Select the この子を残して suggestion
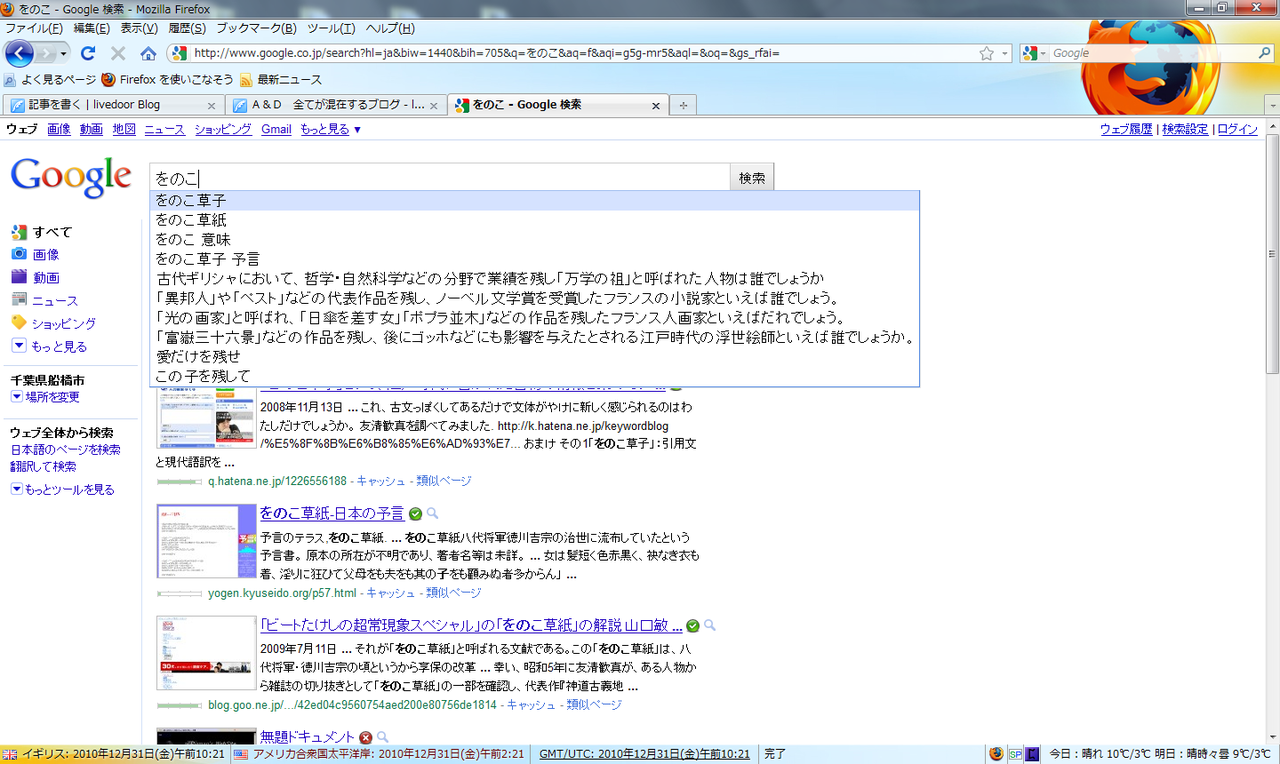The image size is (1280, 764). click(534, 376)
